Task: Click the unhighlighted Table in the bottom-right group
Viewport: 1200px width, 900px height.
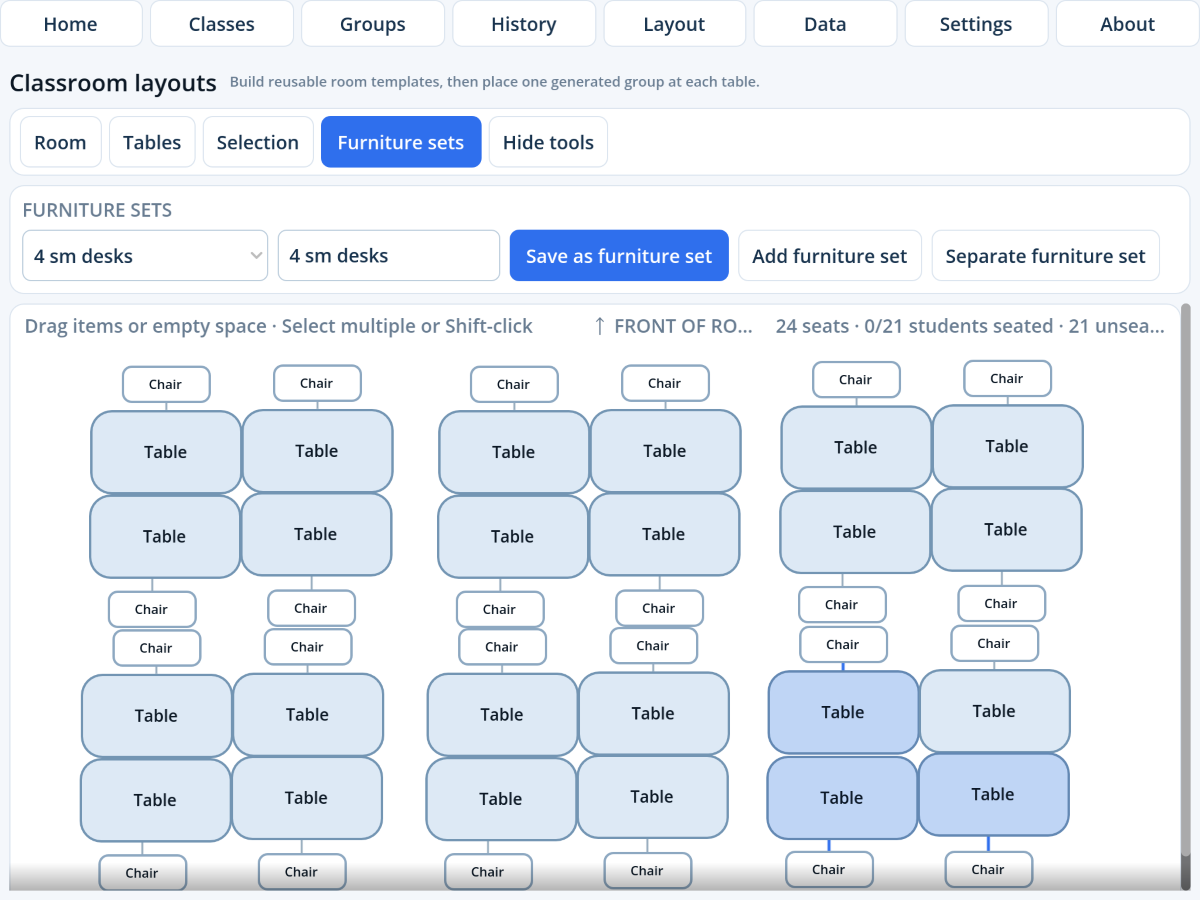Action: click(x=994, y=711)
